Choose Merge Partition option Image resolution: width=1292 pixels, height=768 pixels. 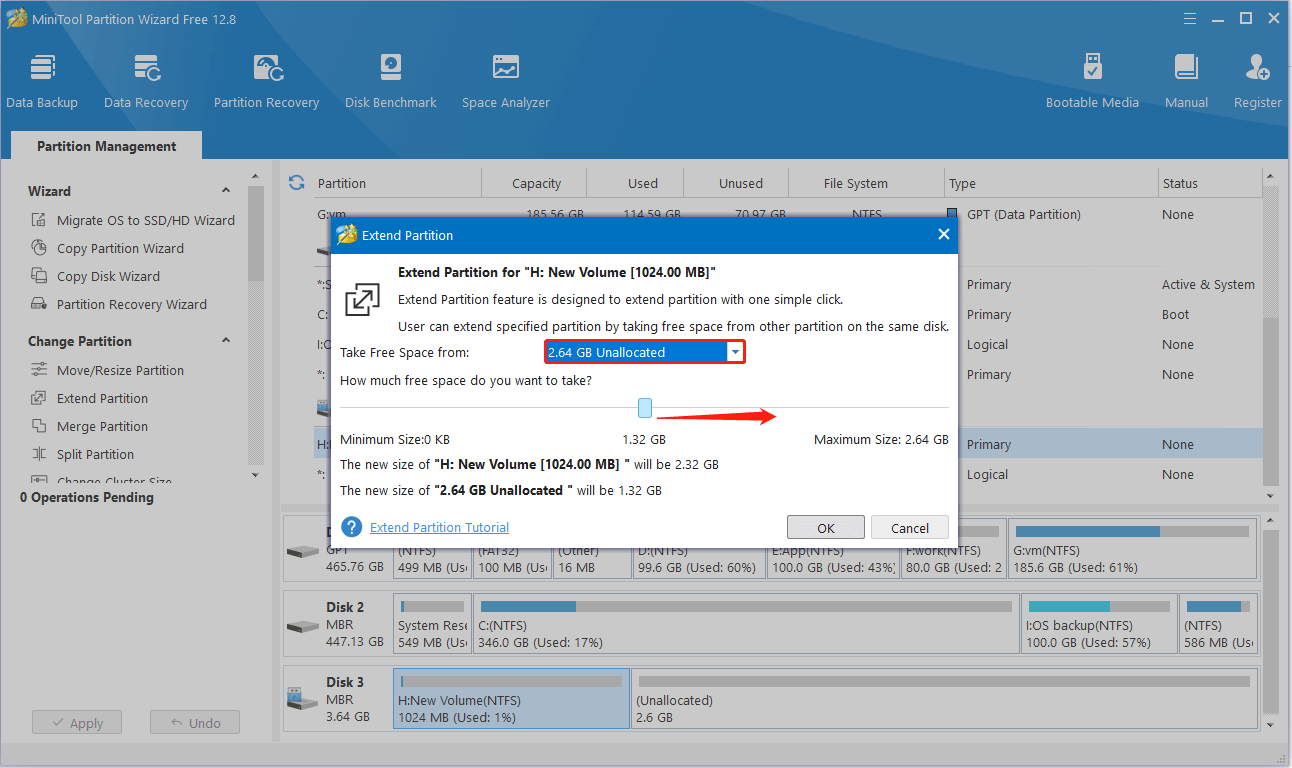click(x=102, y=426)
